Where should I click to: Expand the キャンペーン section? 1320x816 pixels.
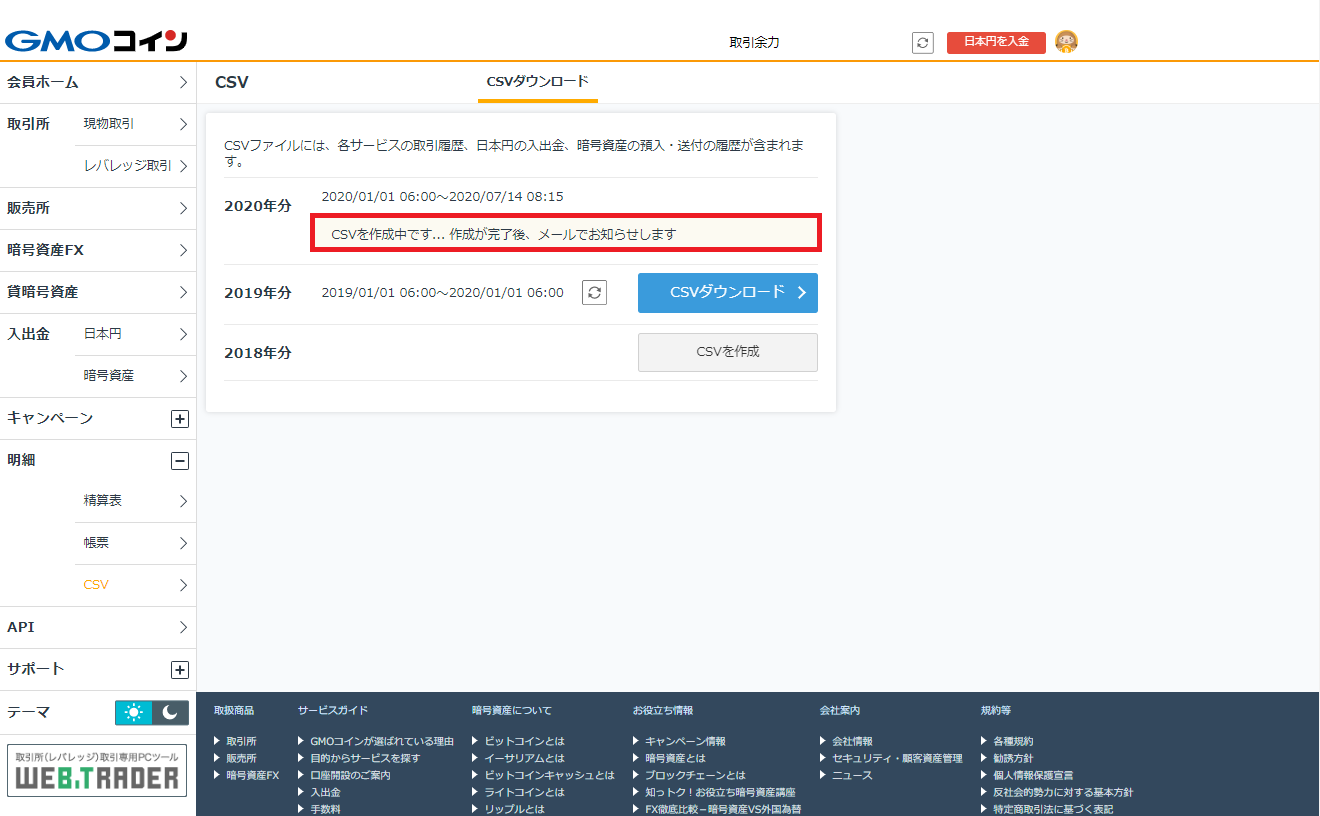179,418
